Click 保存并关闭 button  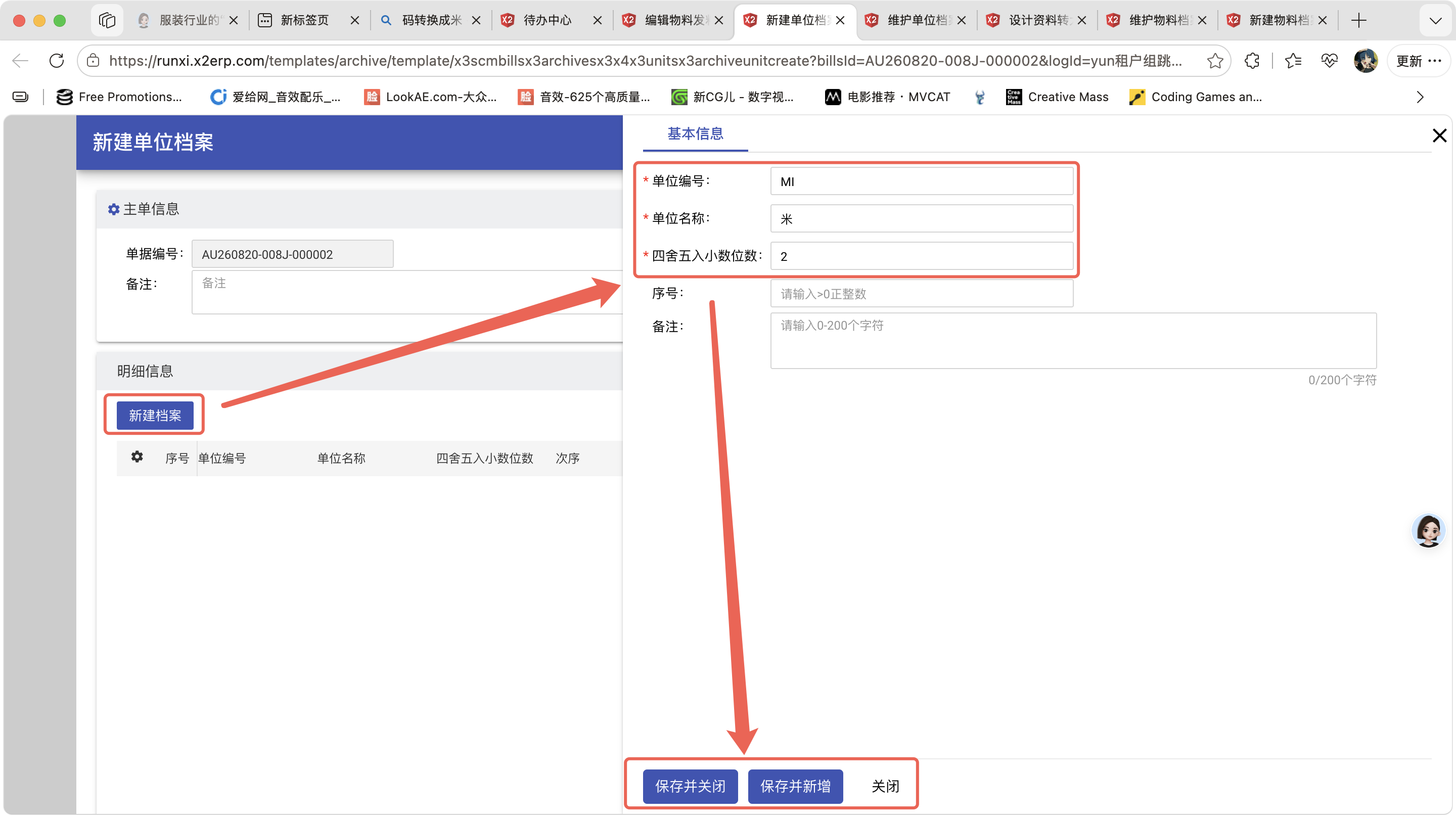click(x=690, y=786)
